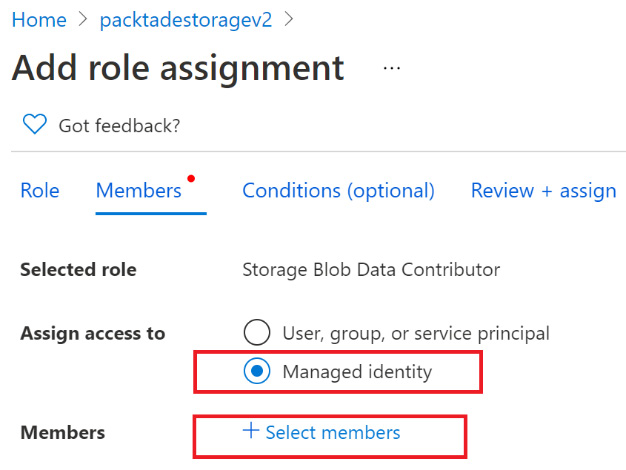Click the Select members link
626x470 pixels.
(333, 432)
